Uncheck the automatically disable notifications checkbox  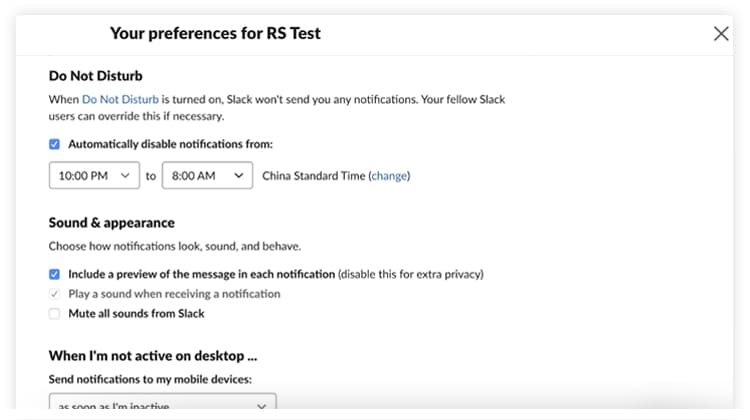coord(55,144)
